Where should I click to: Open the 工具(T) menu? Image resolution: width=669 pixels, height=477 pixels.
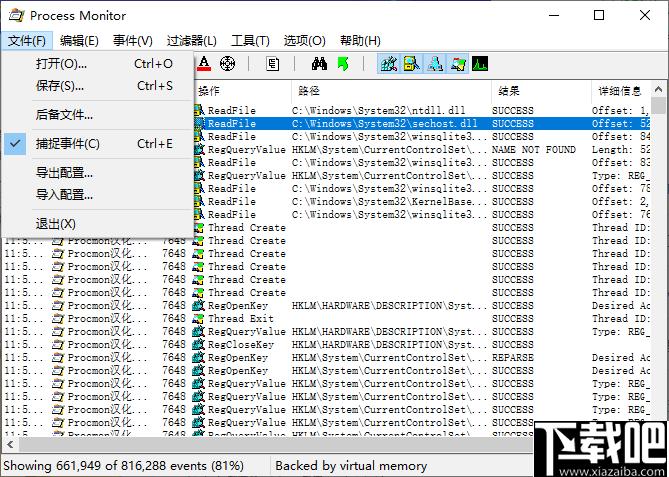pos(250,41)
